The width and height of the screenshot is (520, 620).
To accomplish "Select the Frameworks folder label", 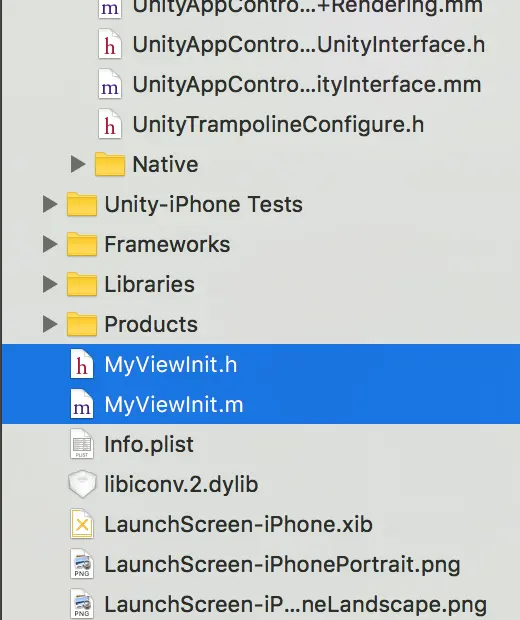I will click(167, 244).
